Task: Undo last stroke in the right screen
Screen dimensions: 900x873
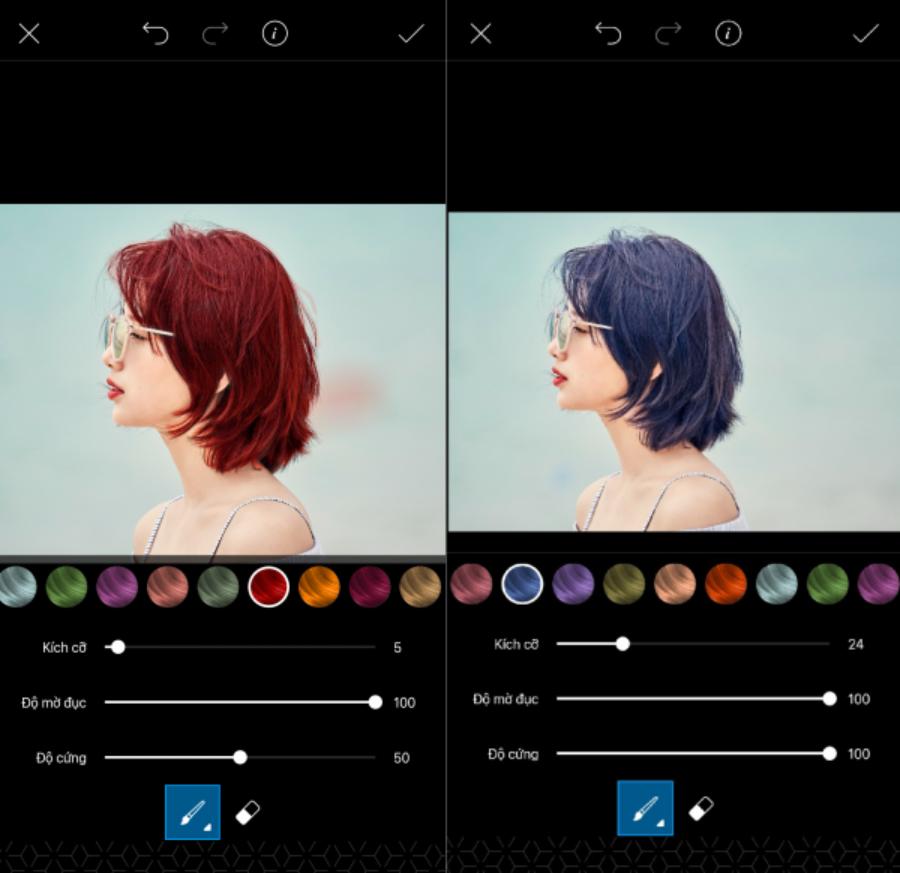Action: coord(608,34)
